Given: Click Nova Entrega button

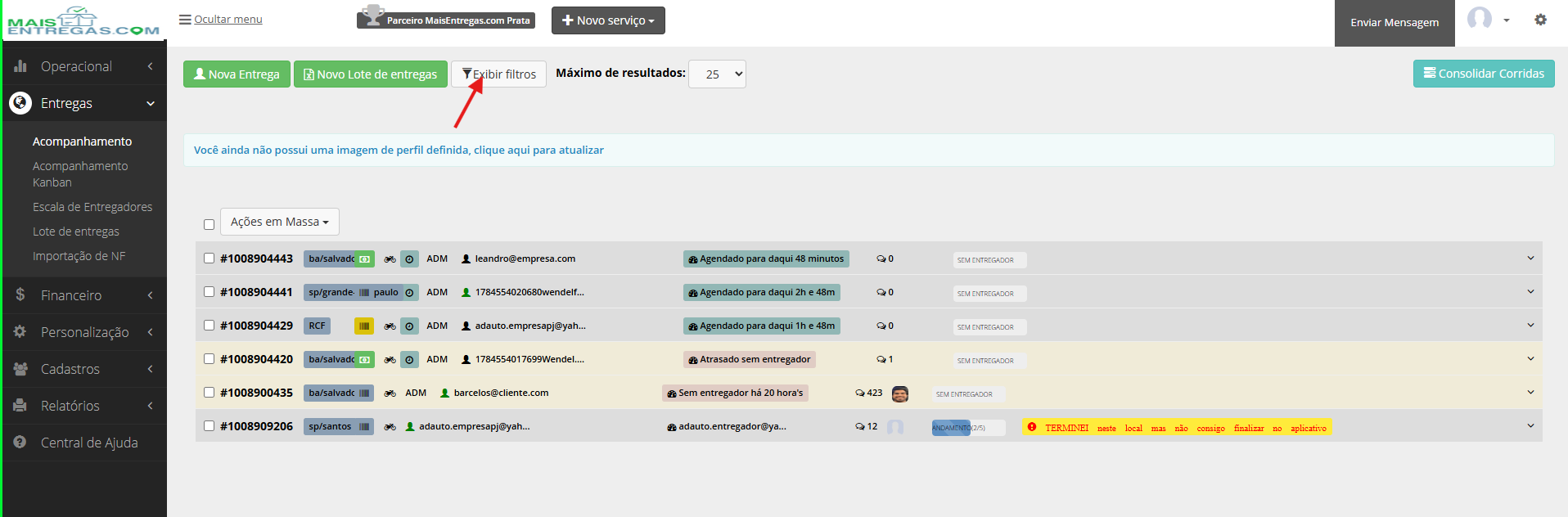Looking at the screenshot, I should [237, 74].
